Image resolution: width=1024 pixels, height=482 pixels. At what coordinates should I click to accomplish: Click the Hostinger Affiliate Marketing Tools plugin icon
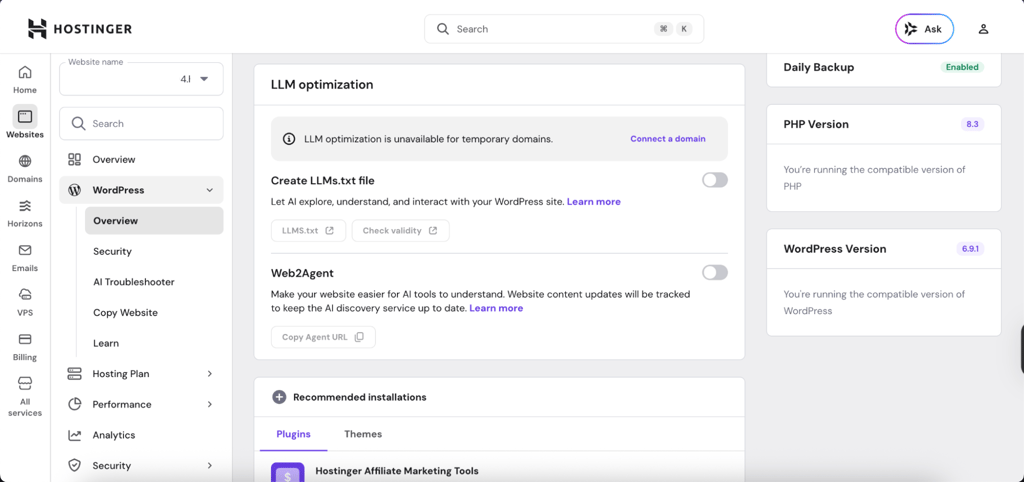point(287,473)
